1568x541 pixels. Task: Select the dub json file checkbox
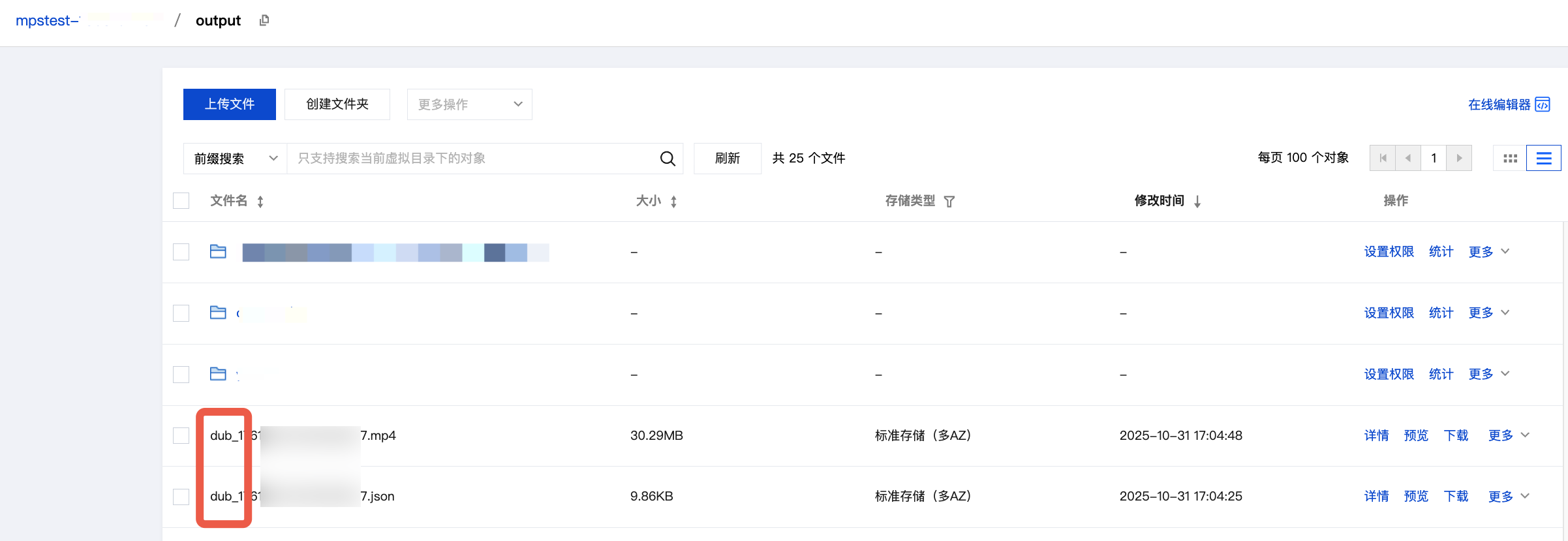click(181, 497)
